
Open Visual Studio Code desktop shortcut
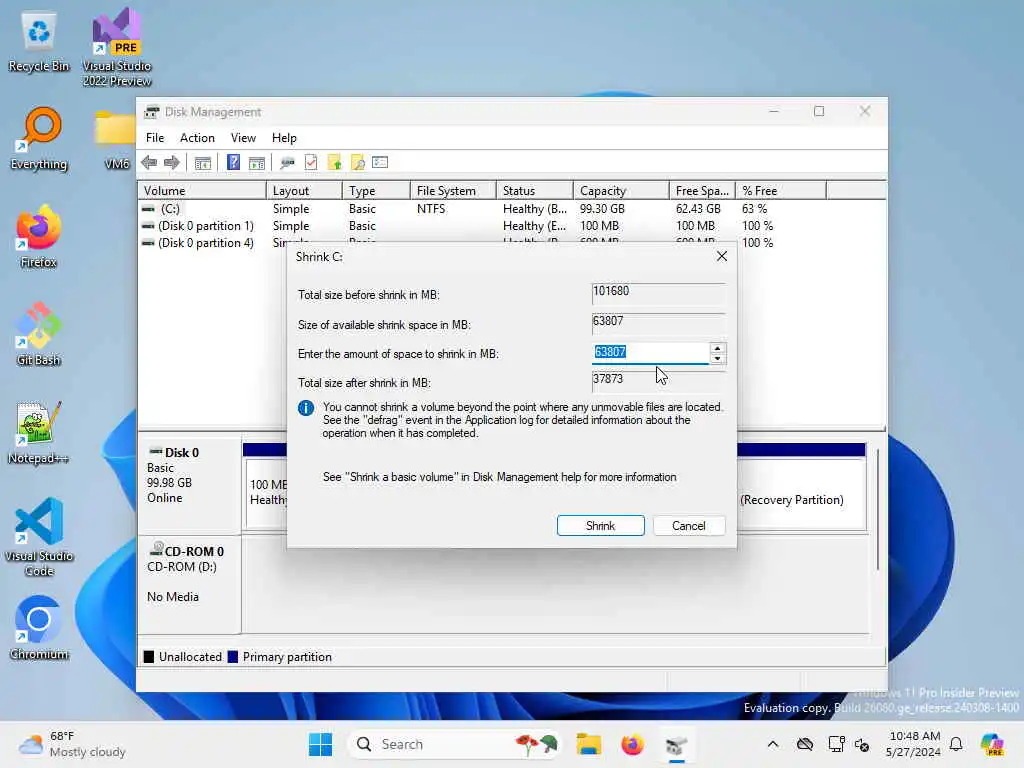39,537
